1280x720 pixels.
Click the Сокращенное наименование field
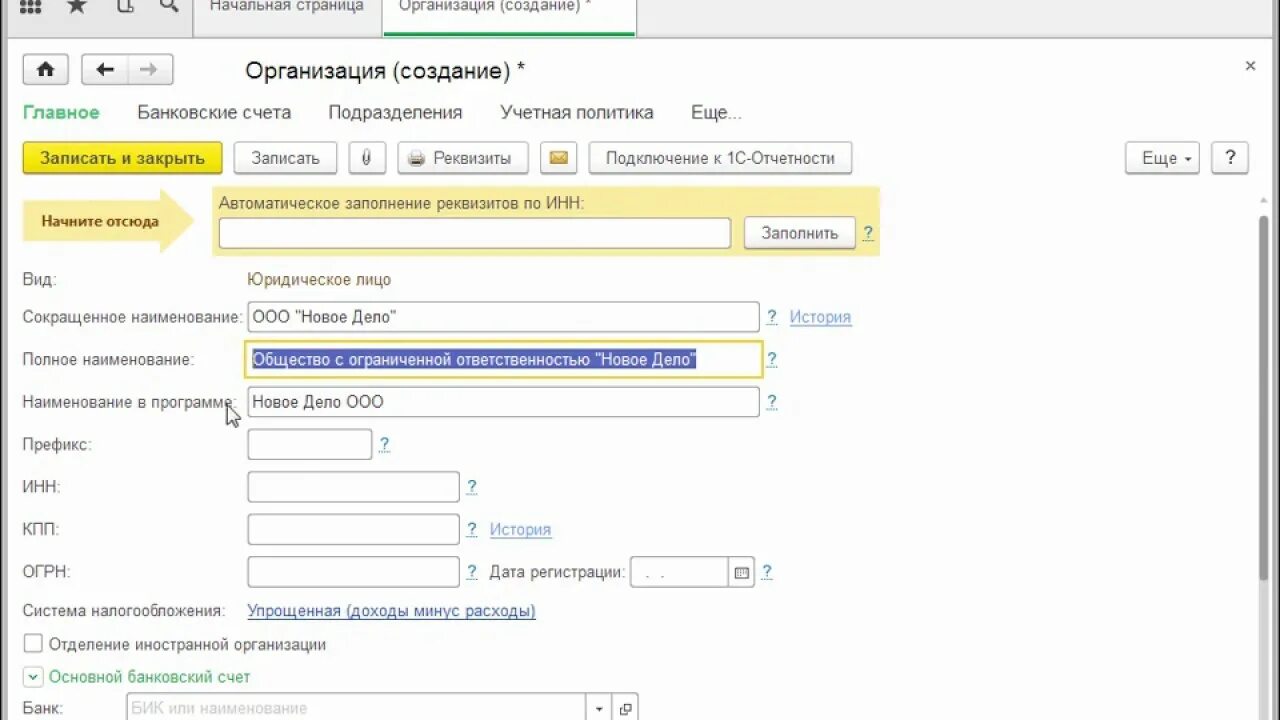coord(503,317)
